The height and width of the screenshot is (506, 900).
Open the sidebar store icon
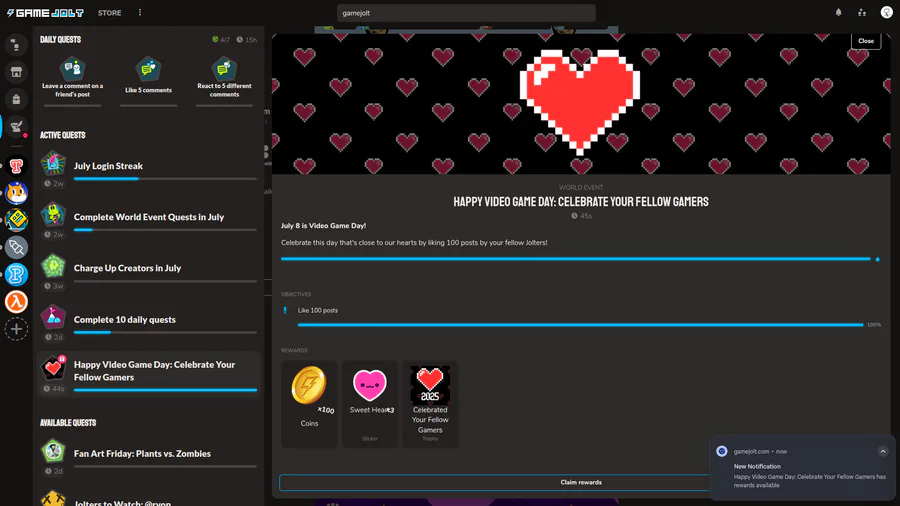(16, 72)
